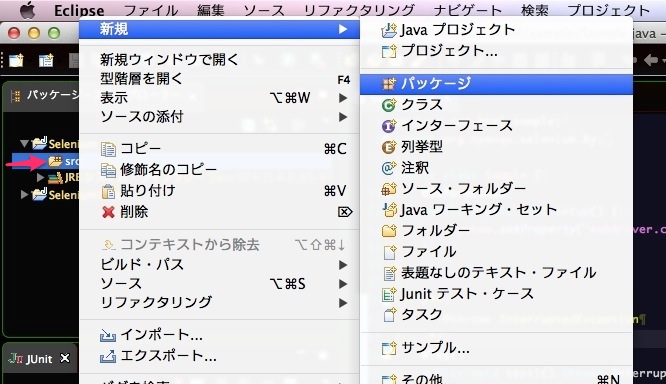This screenshot has height=384, width=666.
Task: Expand the リファクタリング submenu arrow
Action: click(x=343, y=303)
